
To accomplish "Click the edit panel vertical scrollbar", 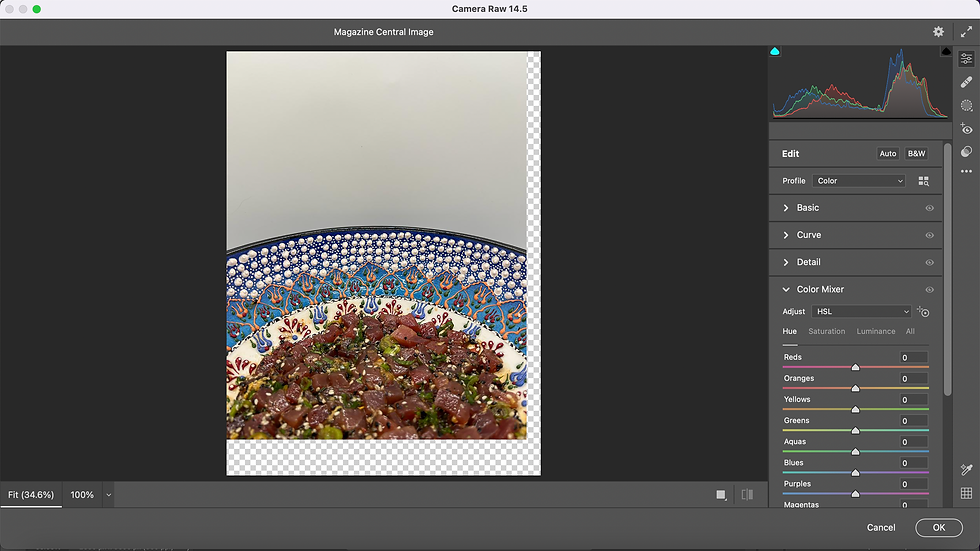I will pyautogui.click(x=948, y=270).
